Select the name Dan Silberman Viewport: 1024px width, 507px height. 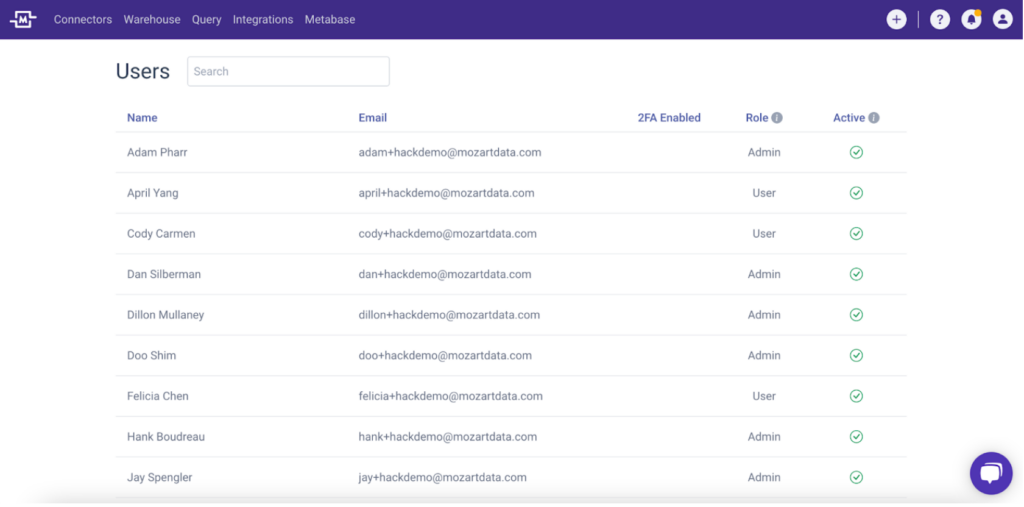pos(164,274)
